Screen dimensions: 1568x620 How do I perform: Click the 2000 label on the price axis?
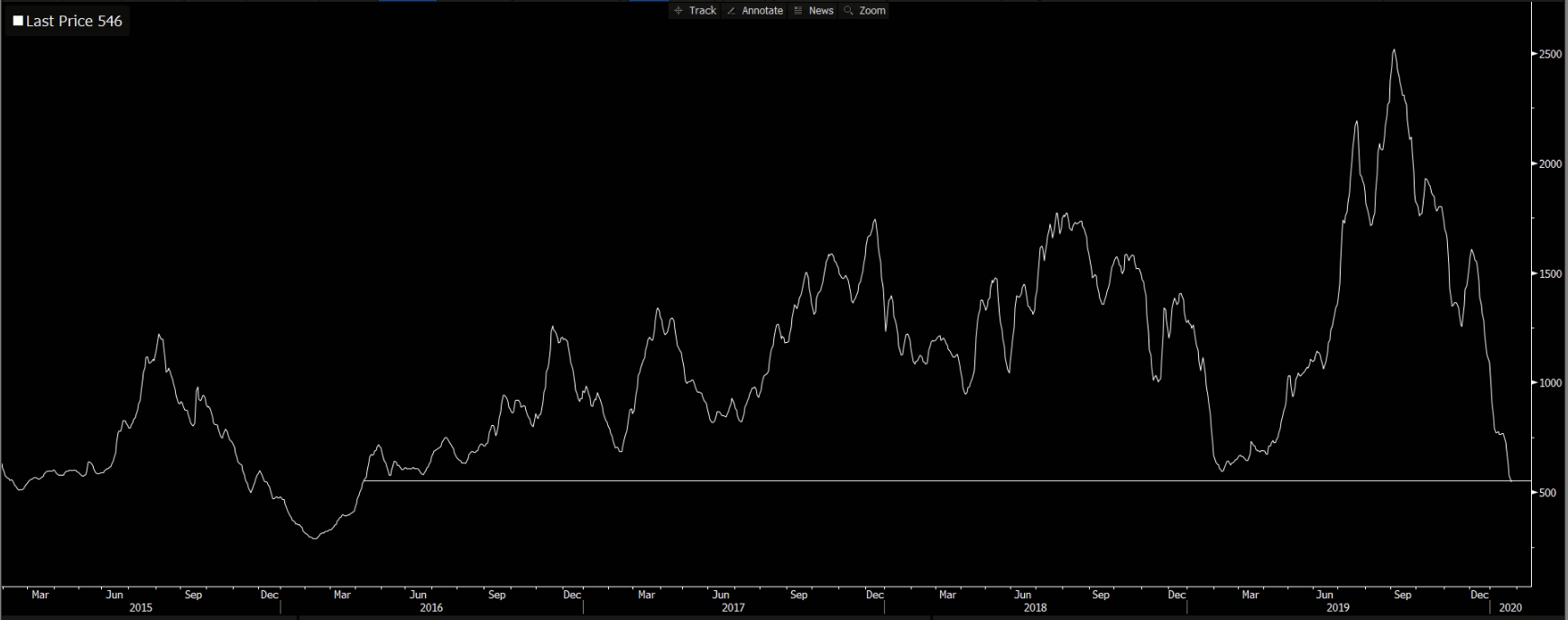tap(1550, 164)
